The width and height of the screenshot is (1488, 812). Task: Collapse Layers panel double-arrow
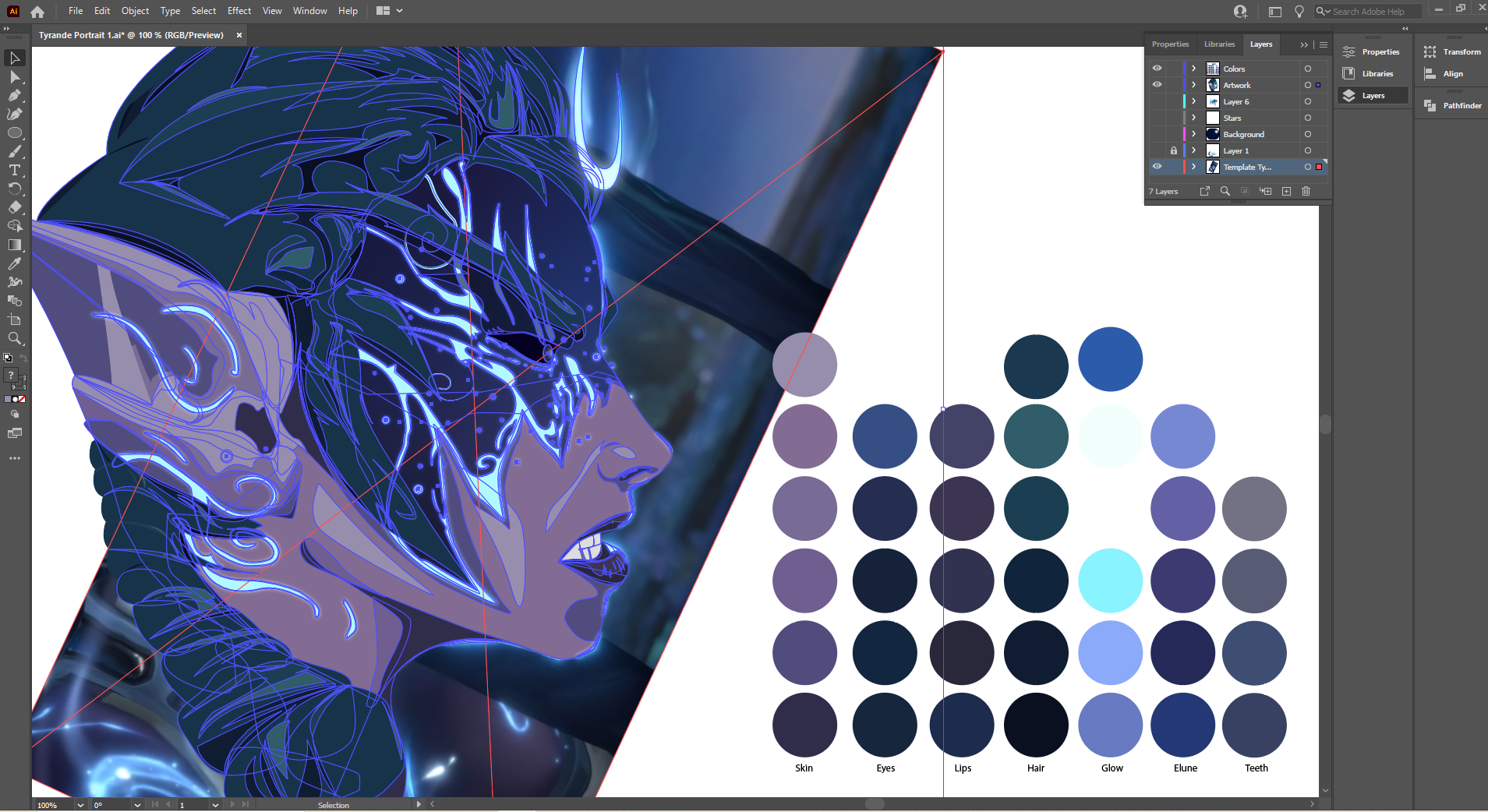1304,44
